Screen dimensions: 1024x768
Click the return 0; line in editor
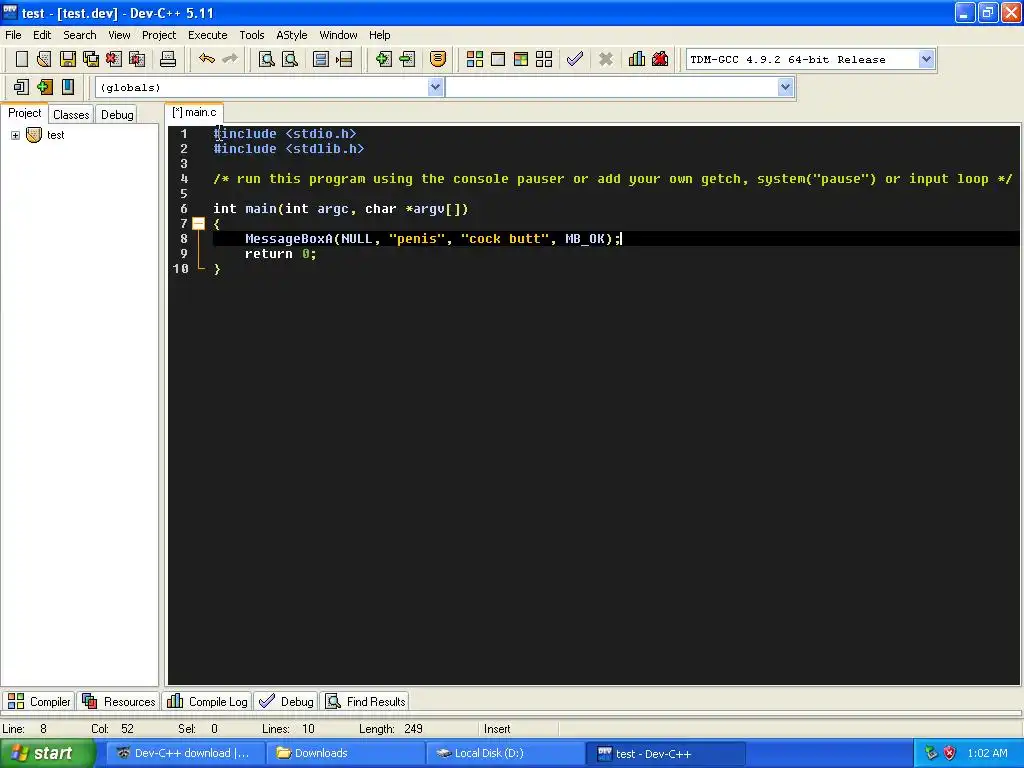coord(280,254)
